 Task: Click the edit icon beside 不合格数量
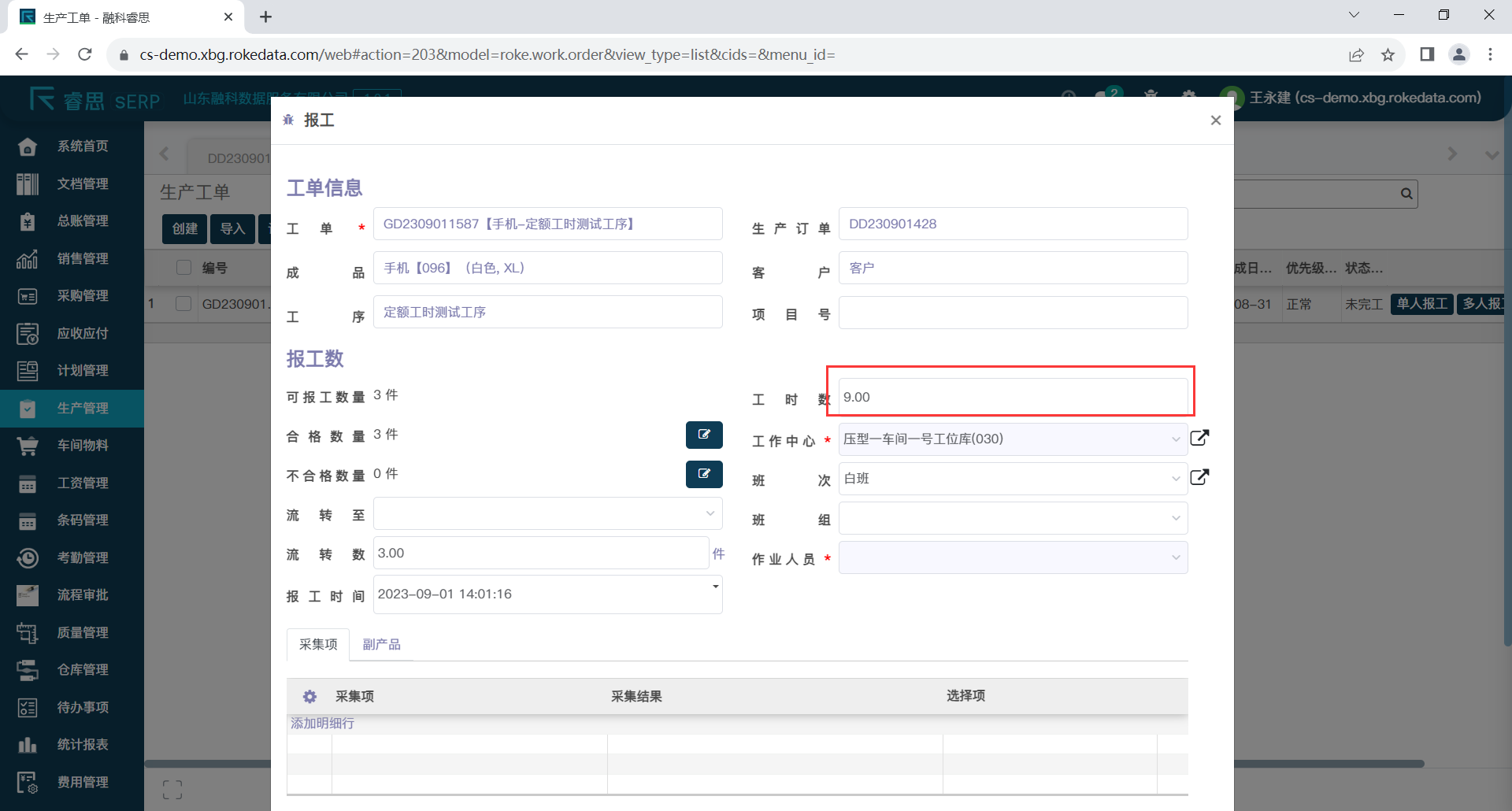(703, 474)
